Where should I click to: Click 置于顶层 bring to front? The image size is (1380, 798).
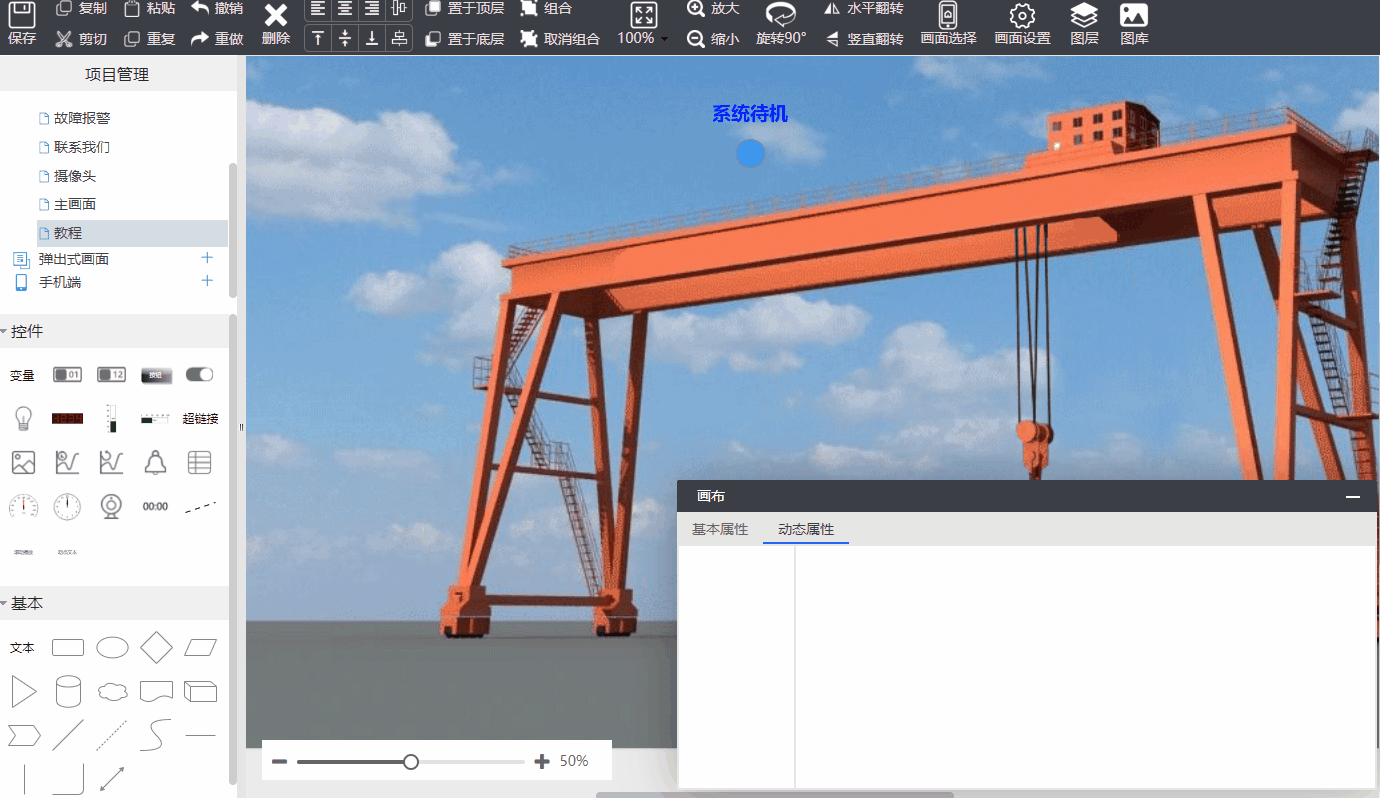coord(464,8)
